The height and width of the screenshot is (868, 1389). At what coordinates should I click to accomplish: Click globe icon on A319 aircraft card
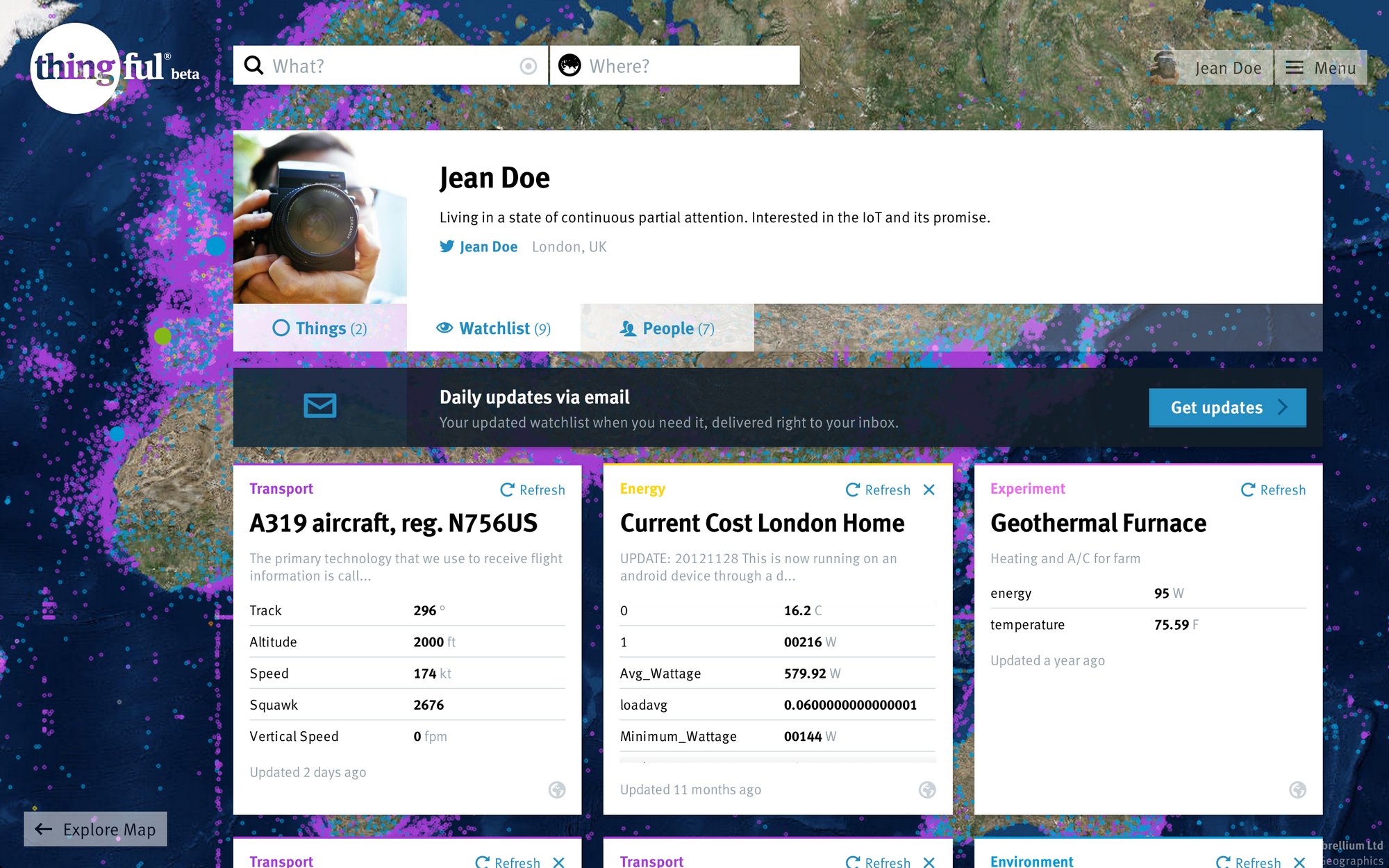557,790
